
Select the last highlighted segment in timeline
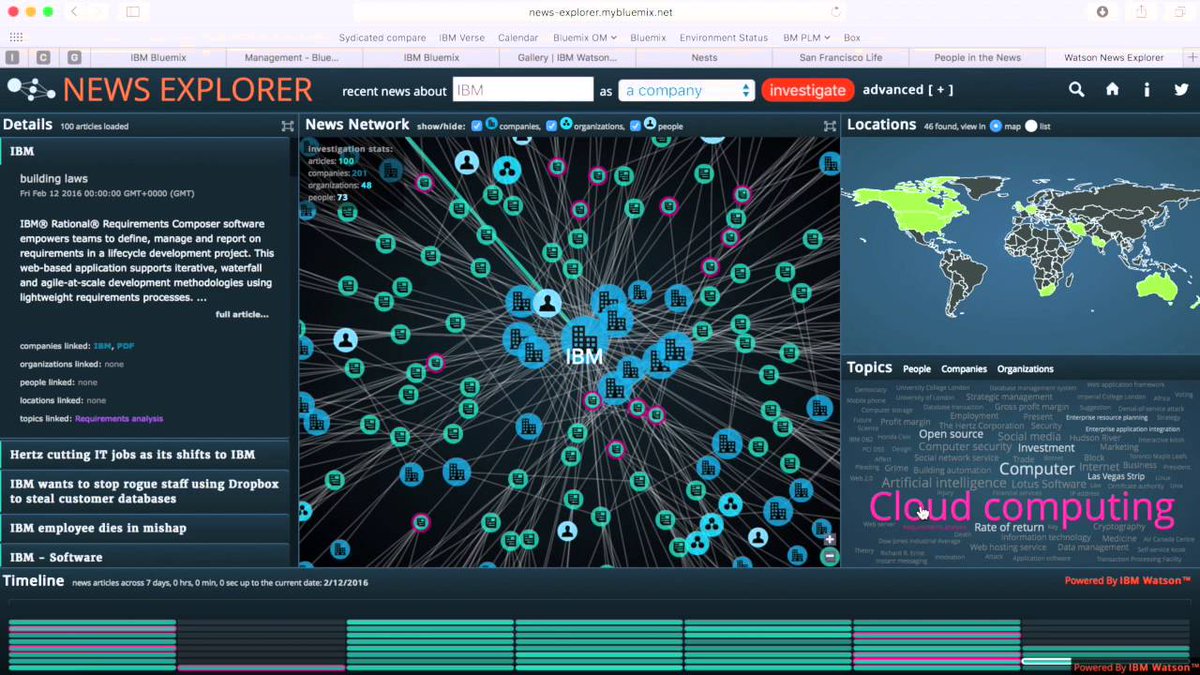(x=1046, y=661)
